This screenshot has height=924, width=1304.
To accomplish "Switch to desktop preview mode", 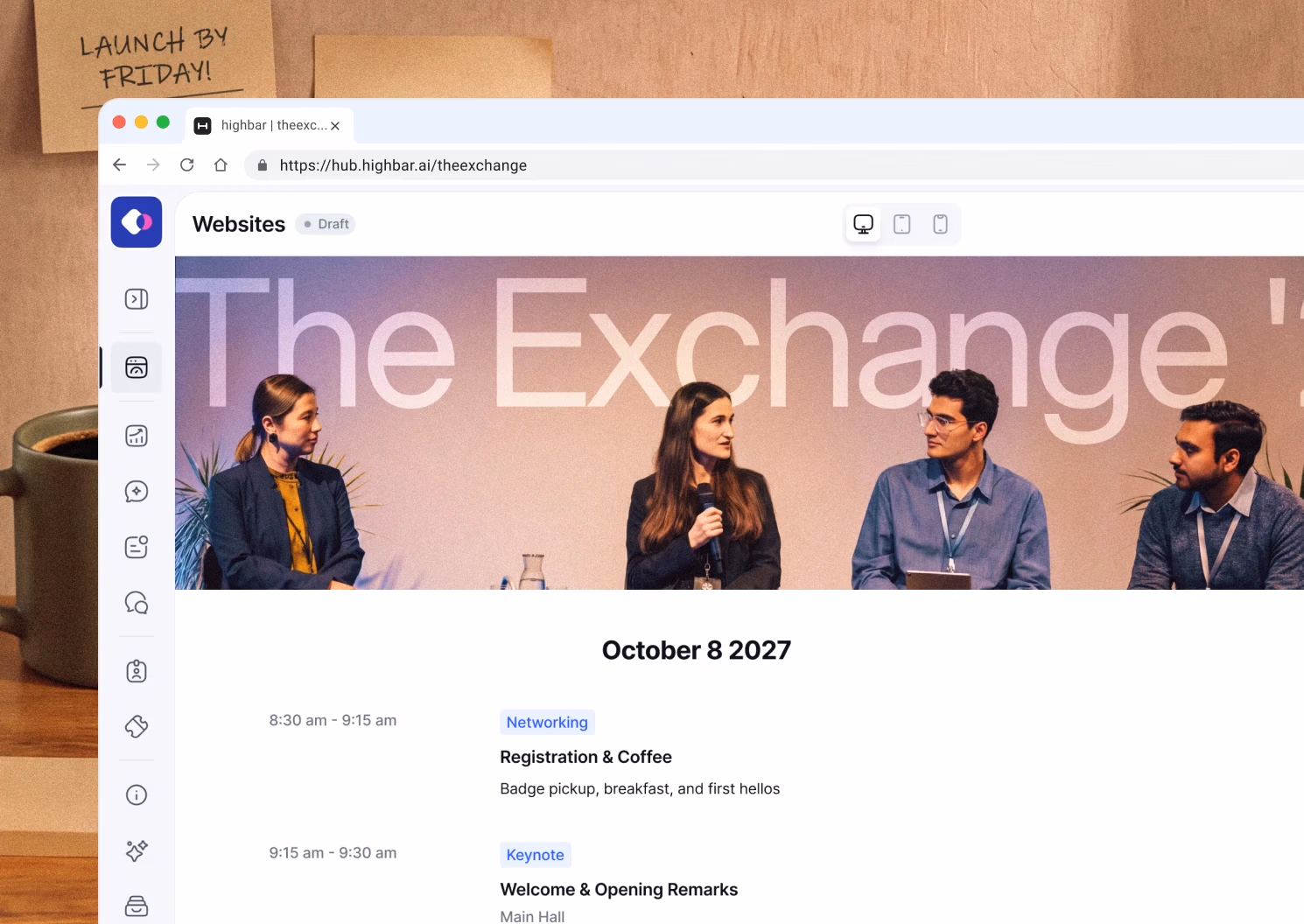I will coord(864,224).
